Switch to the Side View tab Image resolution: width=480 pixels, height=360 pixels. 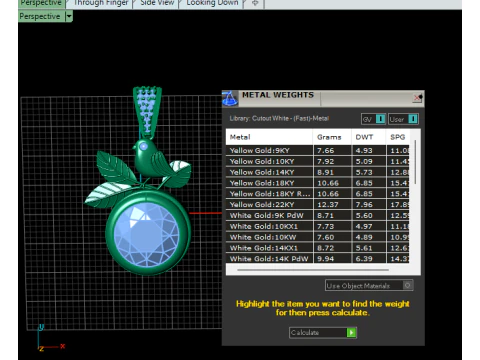(x=157, y=3)
